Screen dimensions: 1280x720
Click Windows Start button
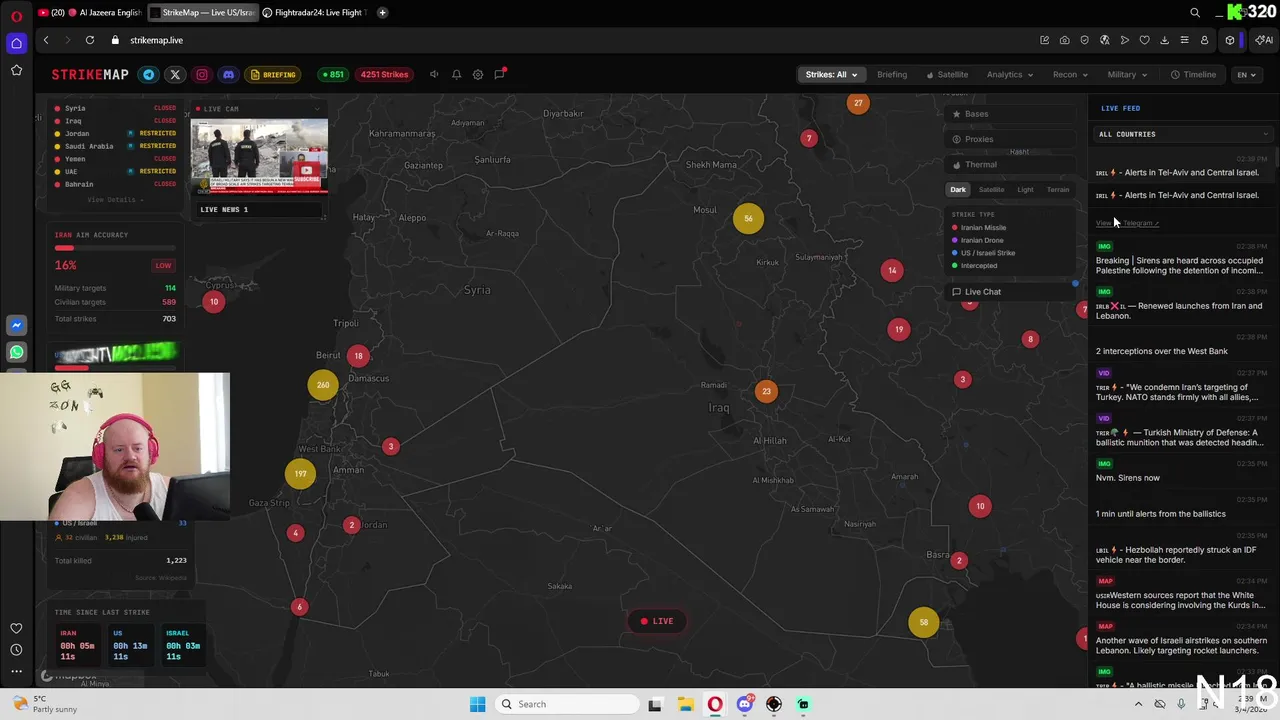[x=477, y=704]
